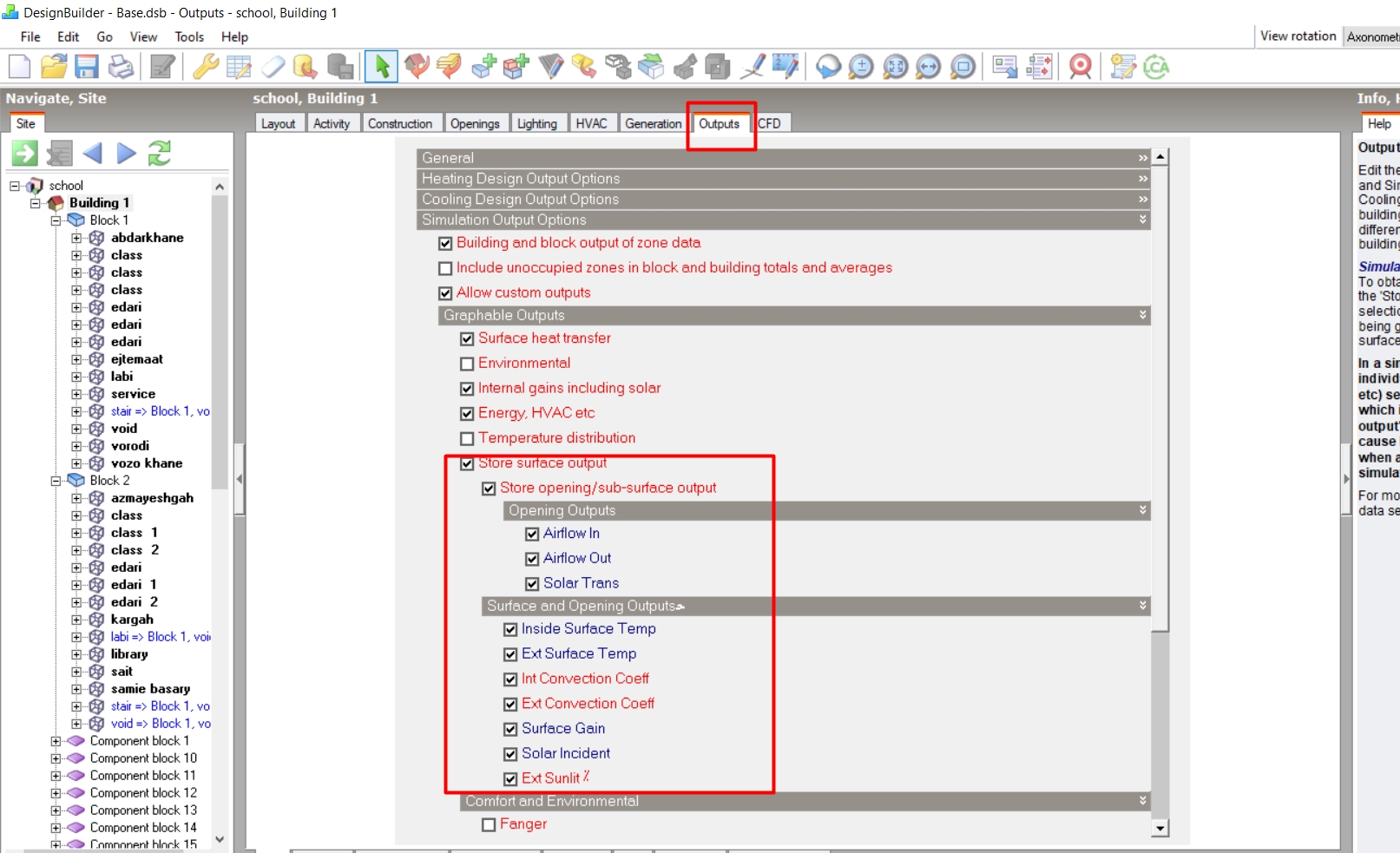Click the blue forward arrow in navigator
Image resolution: width=1400 pixels, height=853 pixels.
coord(127,154)
